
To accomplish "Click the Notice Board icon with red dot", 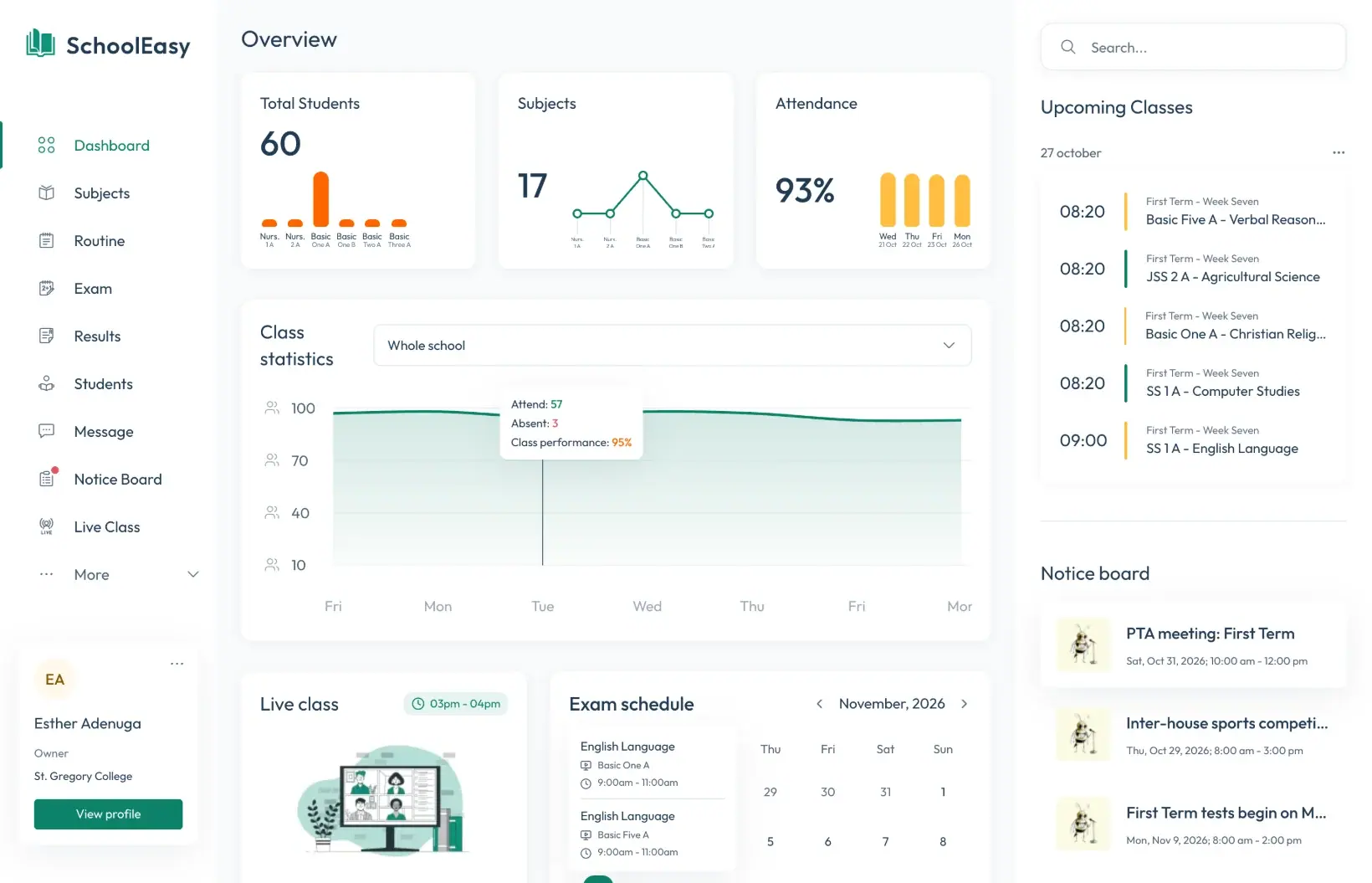I will tap(48, 478).
